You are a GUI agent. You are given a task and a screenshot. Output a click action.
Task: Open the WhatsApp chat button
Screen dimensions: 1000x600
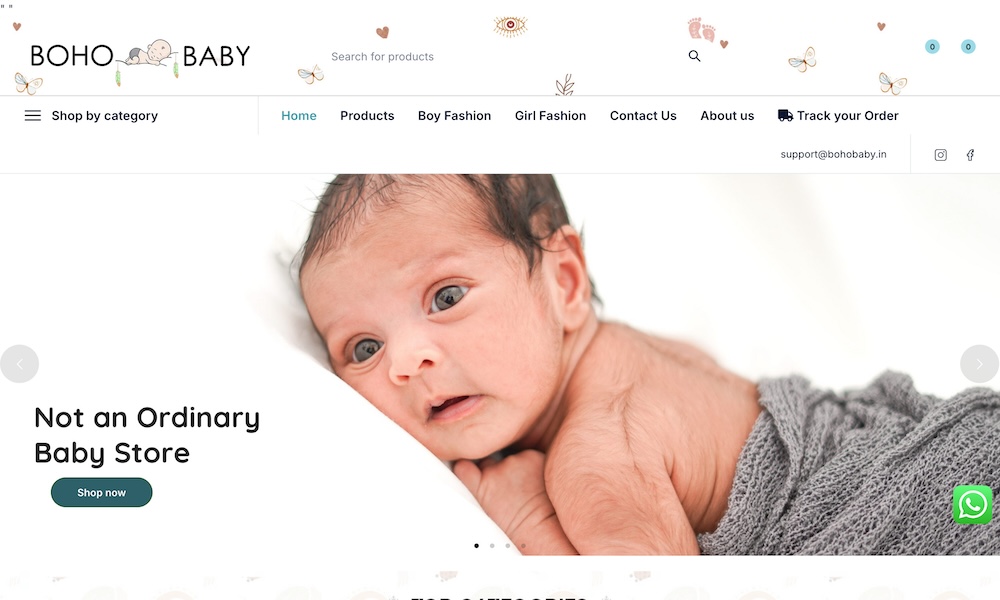pyautogui.click(x=973, y=504)
